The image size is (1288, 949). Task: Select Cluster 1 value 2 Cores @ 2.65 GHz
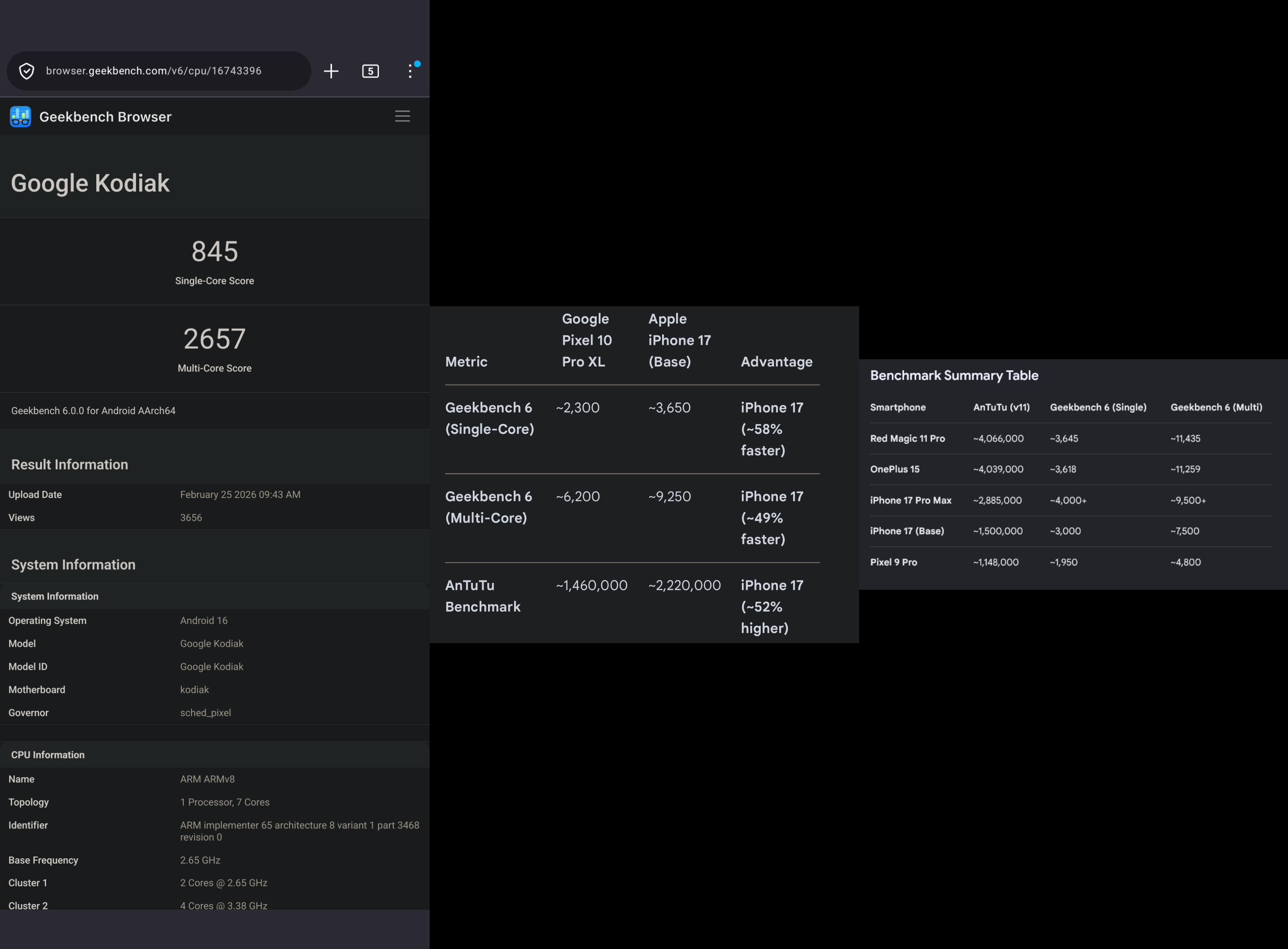click(223, 883)
